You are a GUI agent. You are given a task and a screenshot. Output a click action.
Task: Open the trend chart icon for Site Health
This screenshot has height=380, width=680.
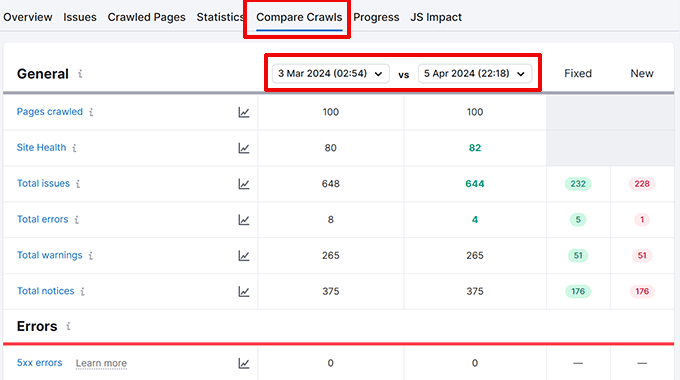coord(244,148)
